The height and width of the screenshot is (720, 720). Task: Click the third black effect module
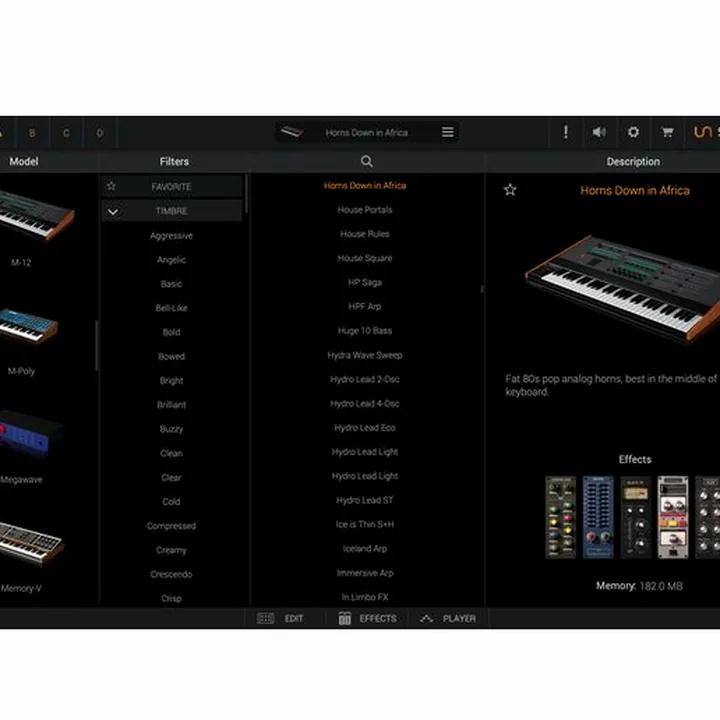[x=636, y=517]
